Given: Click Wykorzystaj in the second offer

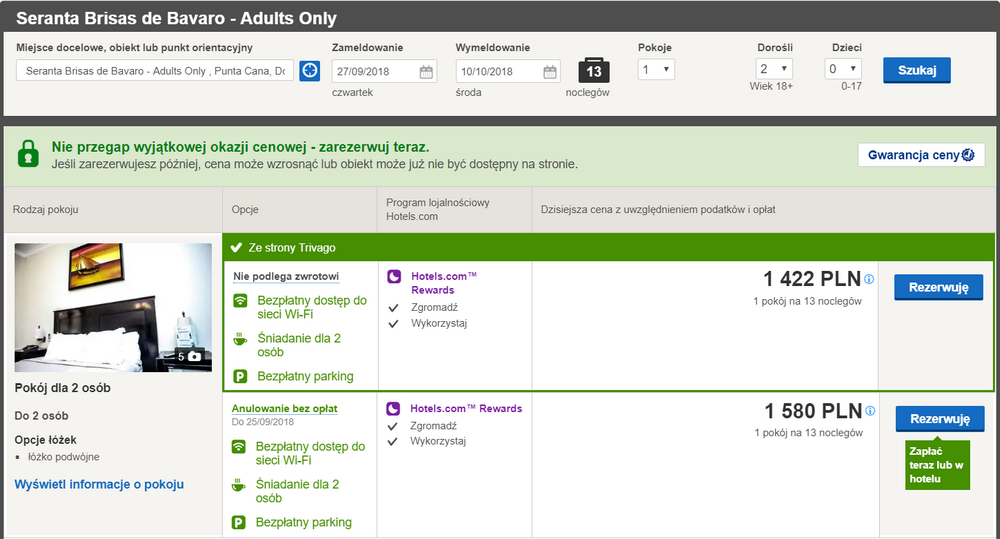Looking at the screenshot, I should (438, 441).
